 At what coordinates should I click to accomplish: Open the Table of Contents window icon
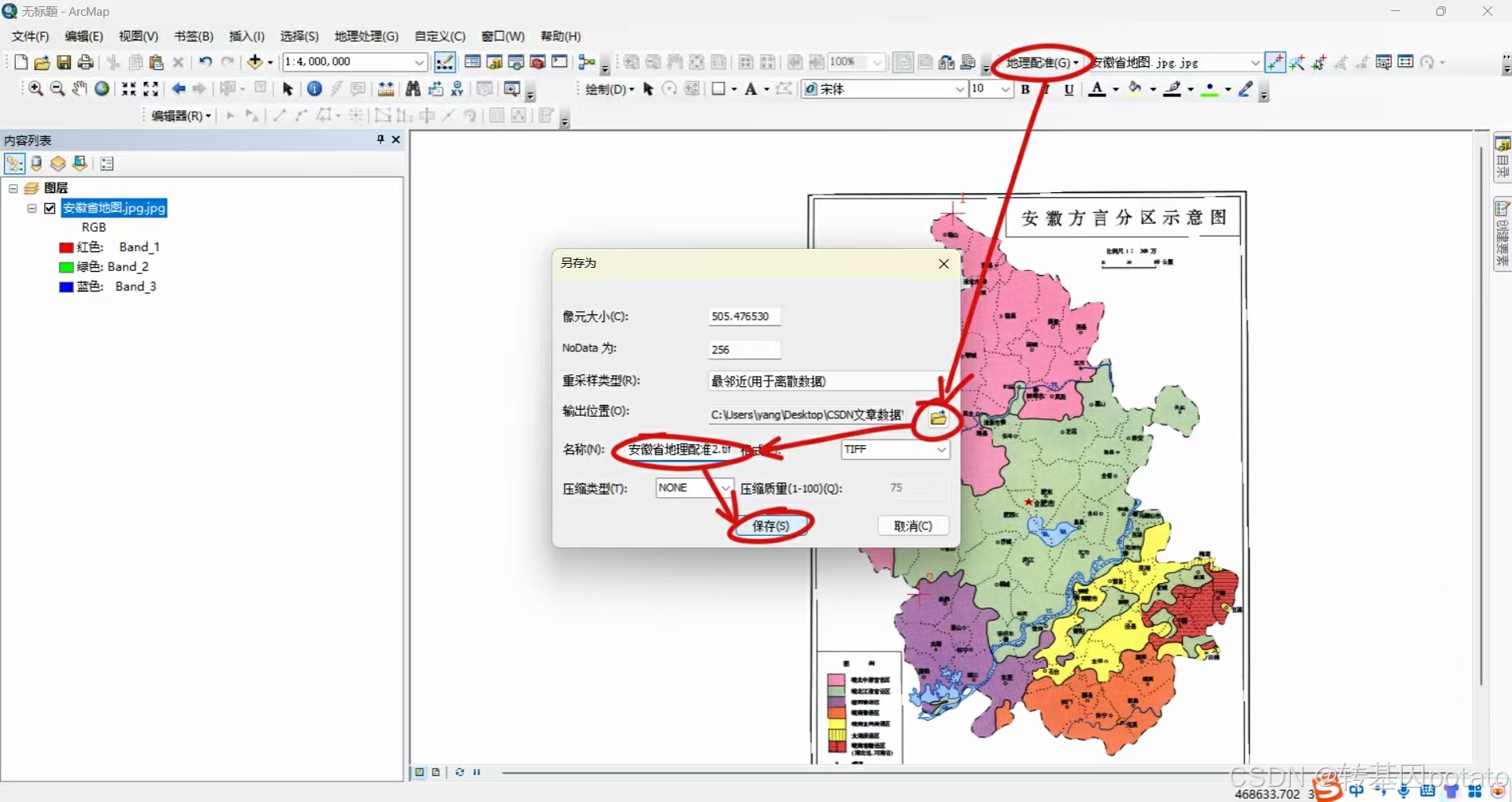[472, 62]
